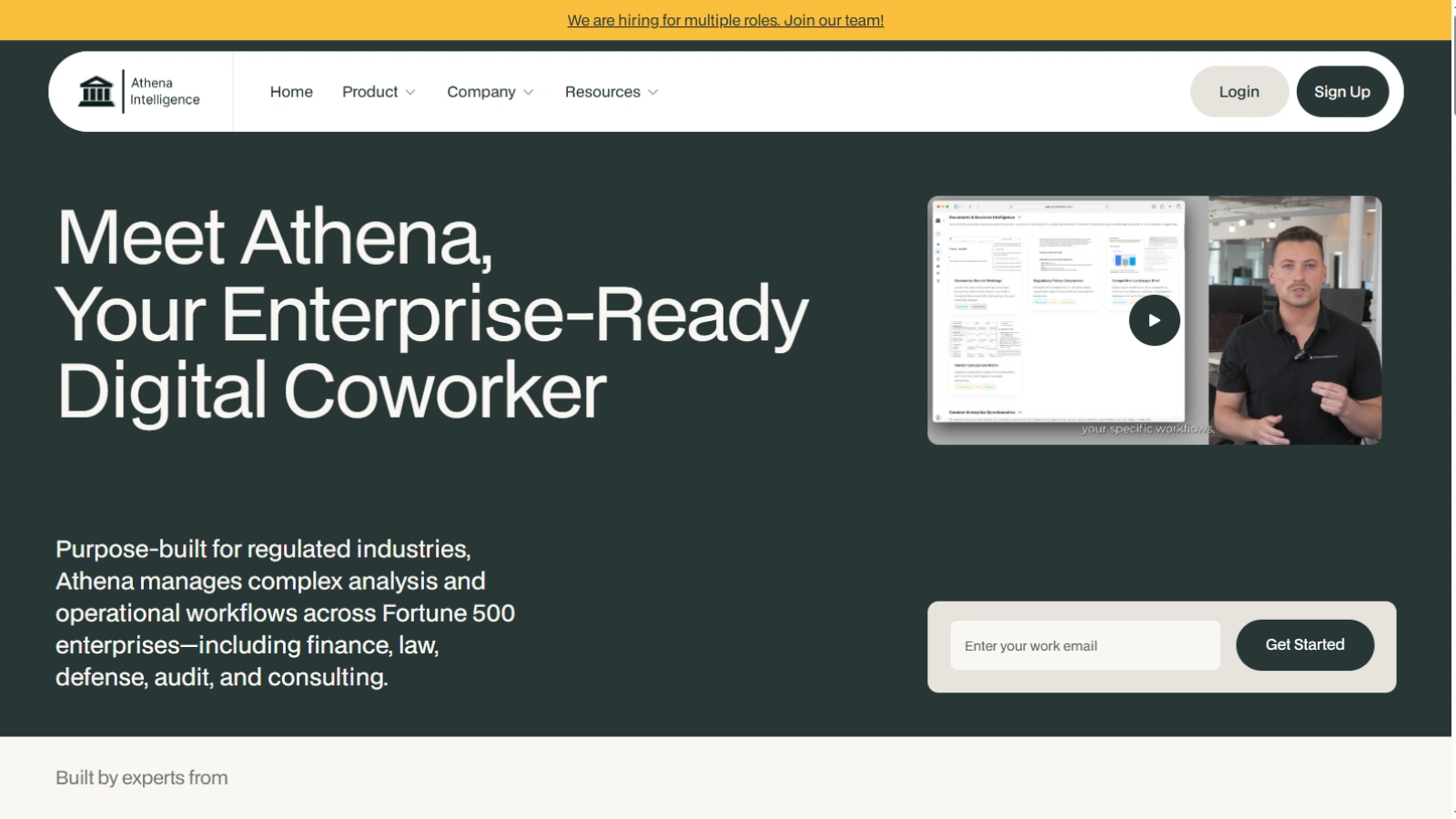This screenshot has height=819, width=1456.
Task: Expand the Company dropdown menu
Action: [490, 92]
